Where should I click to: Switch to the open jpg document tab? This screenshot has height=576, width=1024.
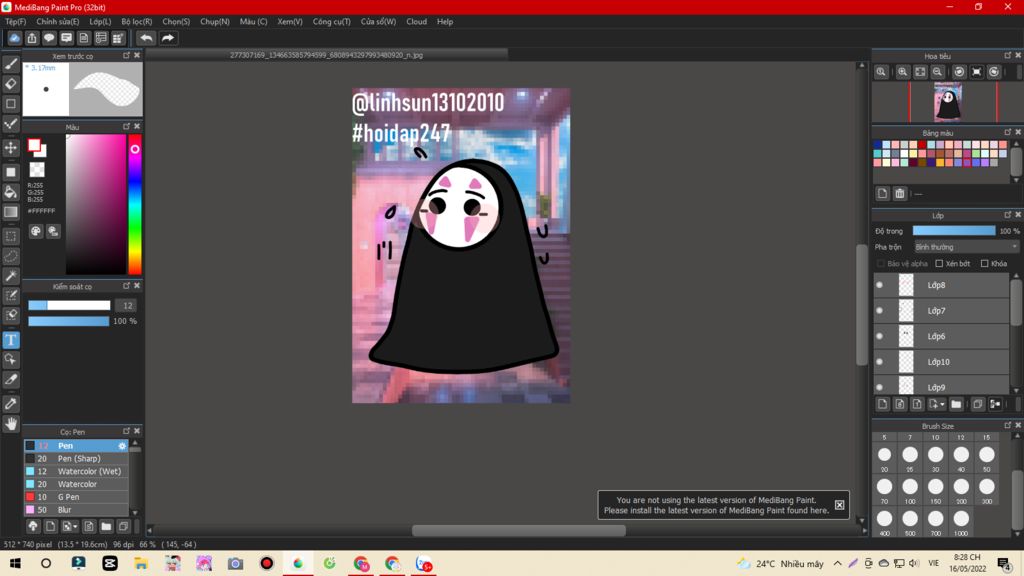pyautogui.click(x=327, y=56)
